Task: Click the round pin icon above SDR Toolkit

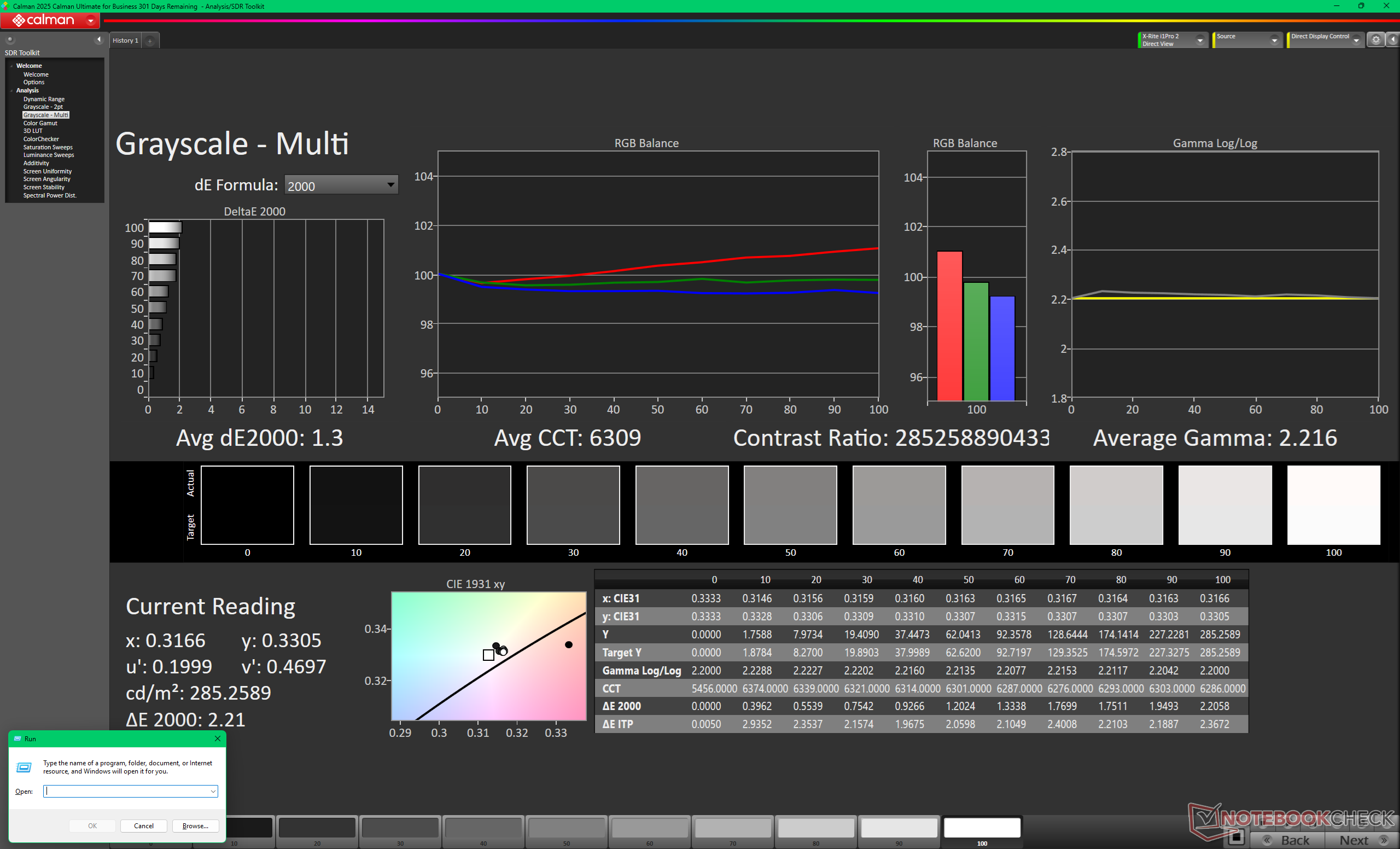Action: tap(10, 40)
